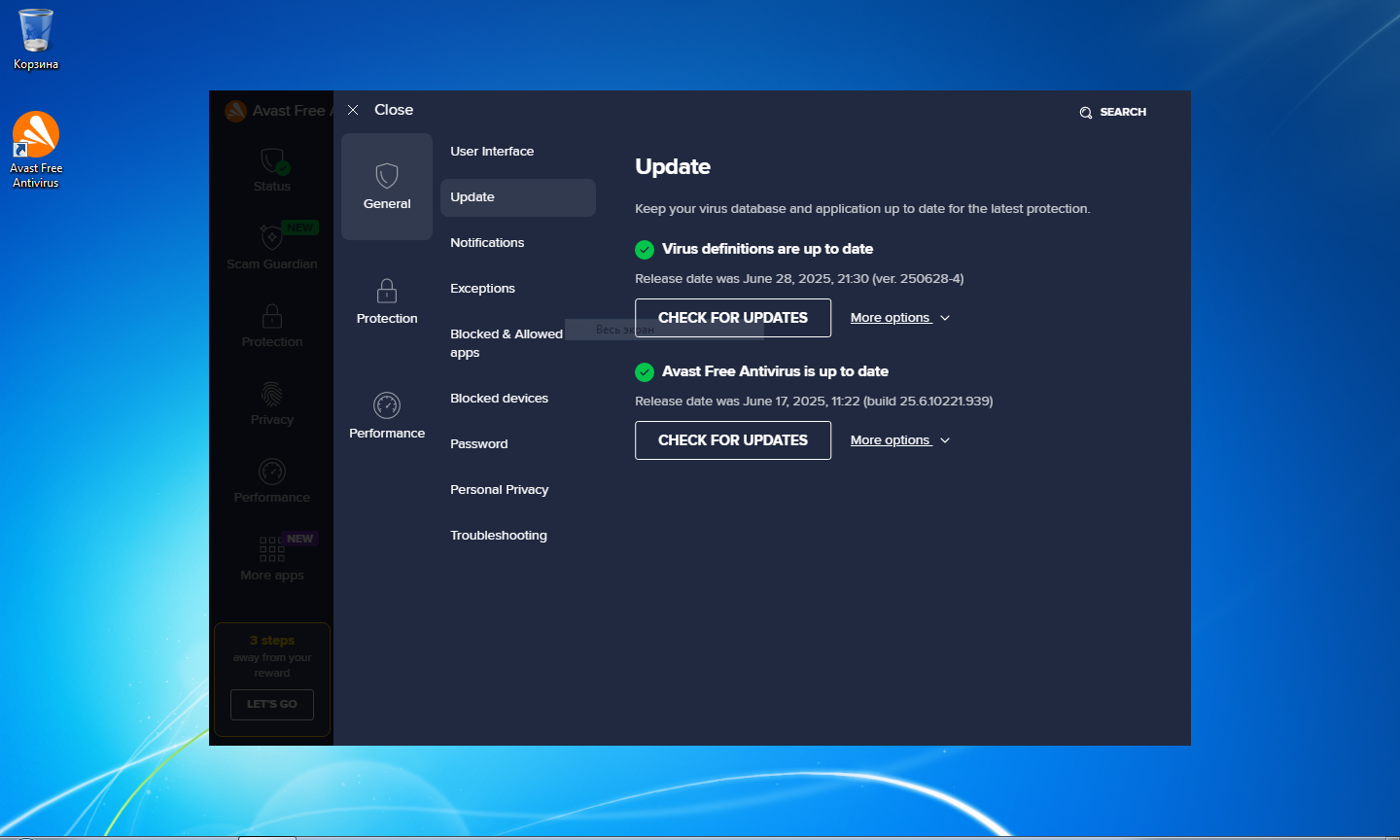The height and width of the screenshot is (840, 1400).
Task: Select the General settings category
Action: click(x=387, y=187)
